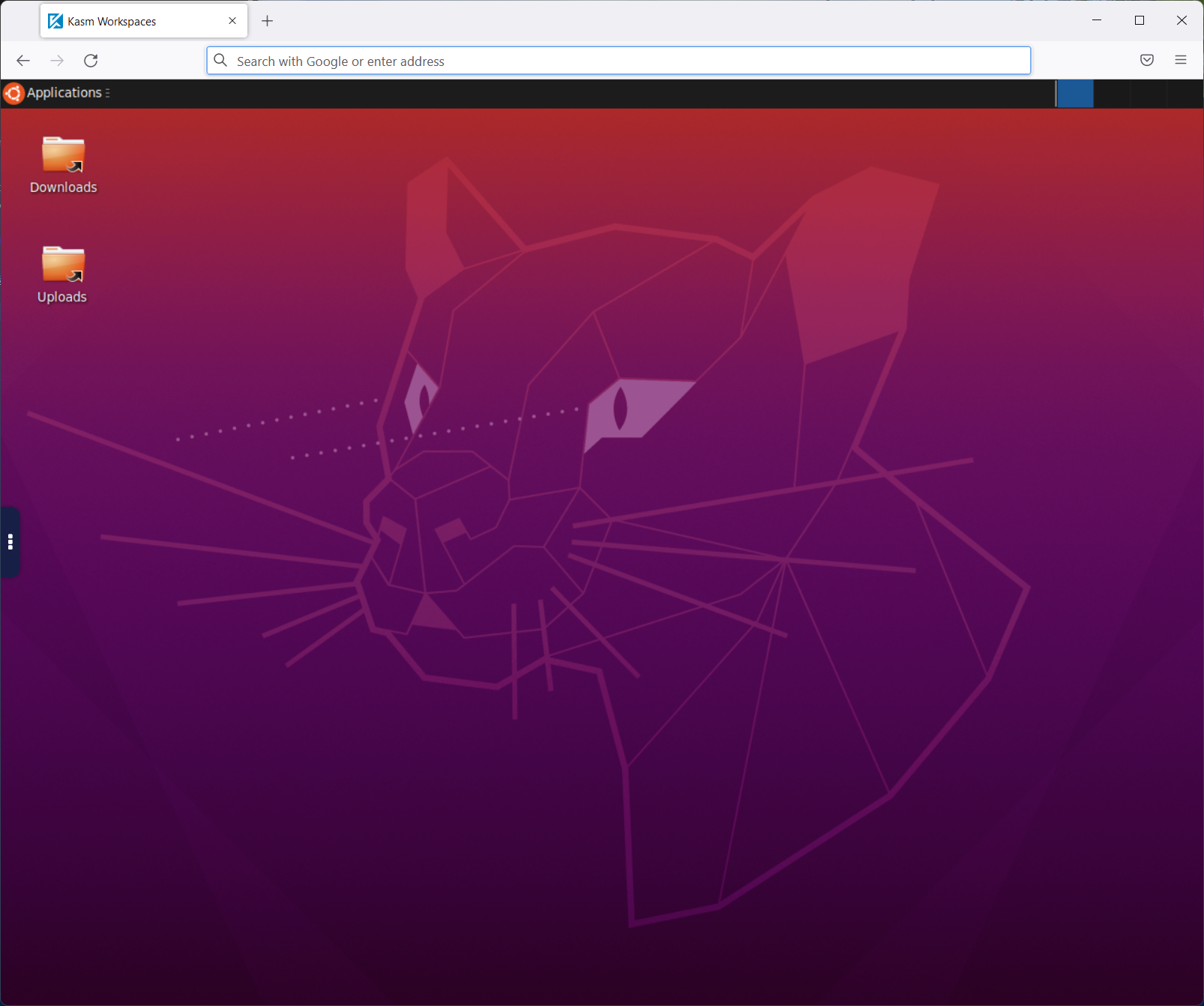Click the address bar search magnifier icon
Viewport: 1204px width, 1006px height.
coord(220,61)
